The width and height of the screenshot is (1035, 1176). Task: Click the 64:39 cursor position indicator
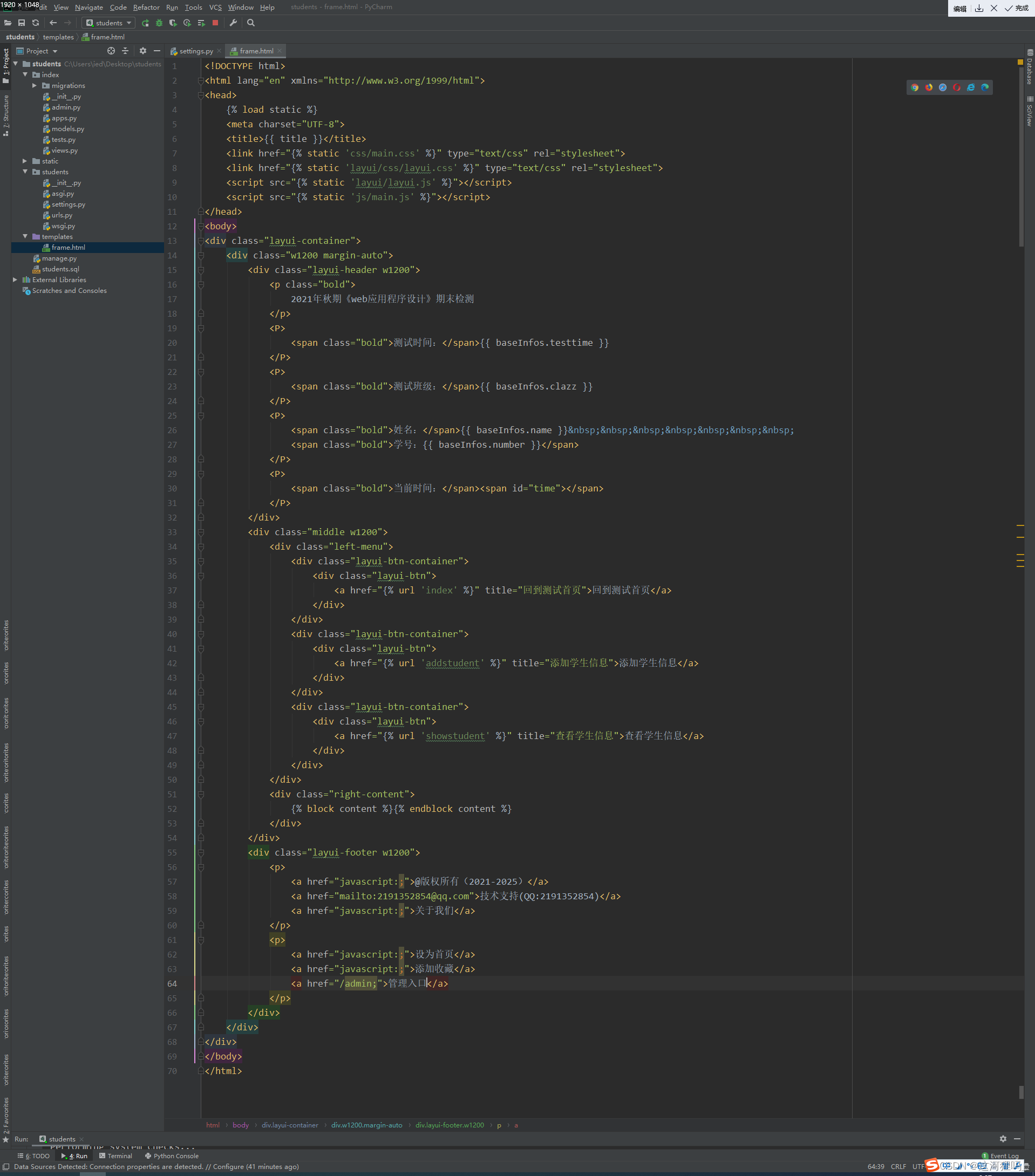[876, 1166]
